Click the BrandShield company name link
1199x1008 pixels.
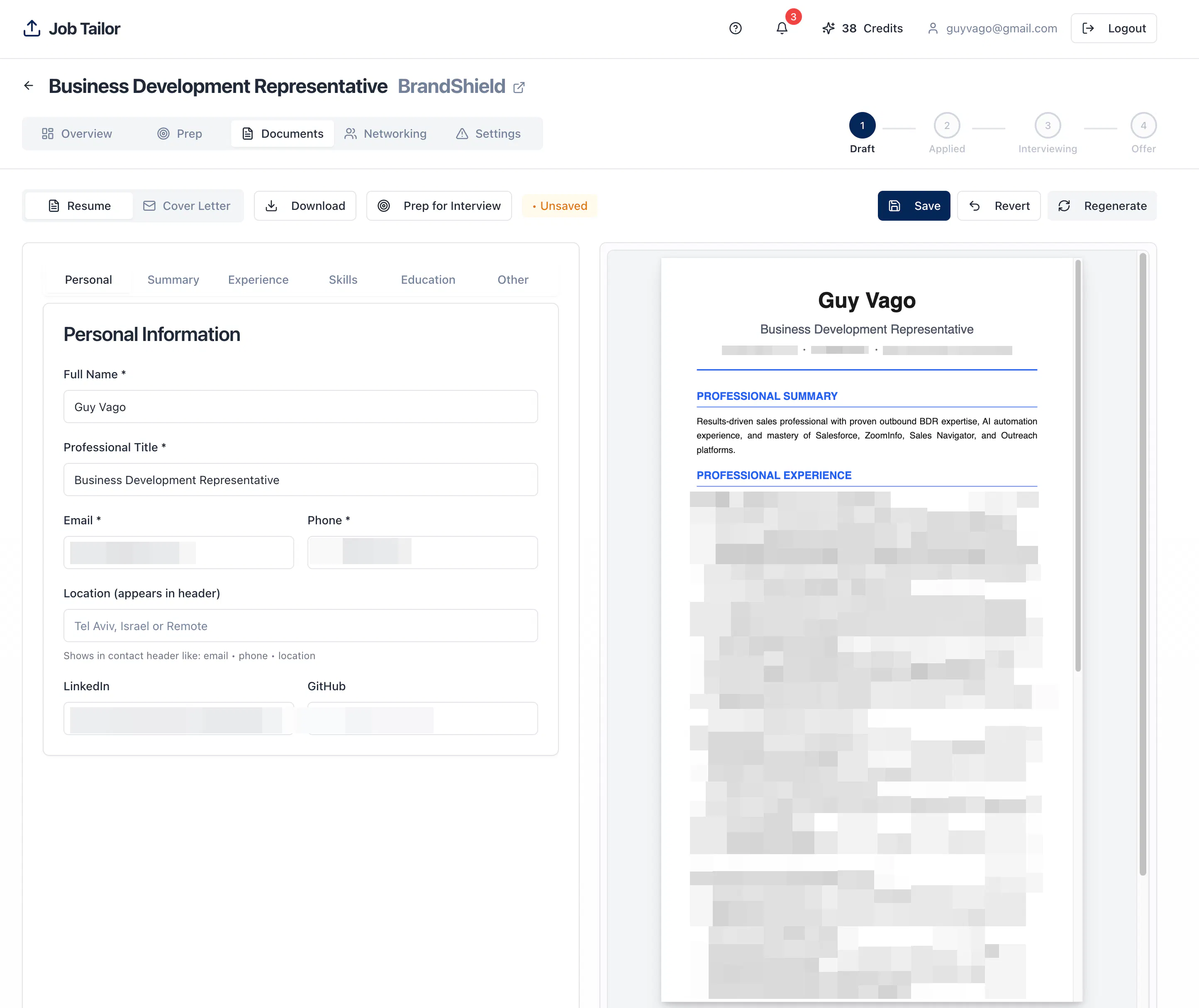point(451,86)
